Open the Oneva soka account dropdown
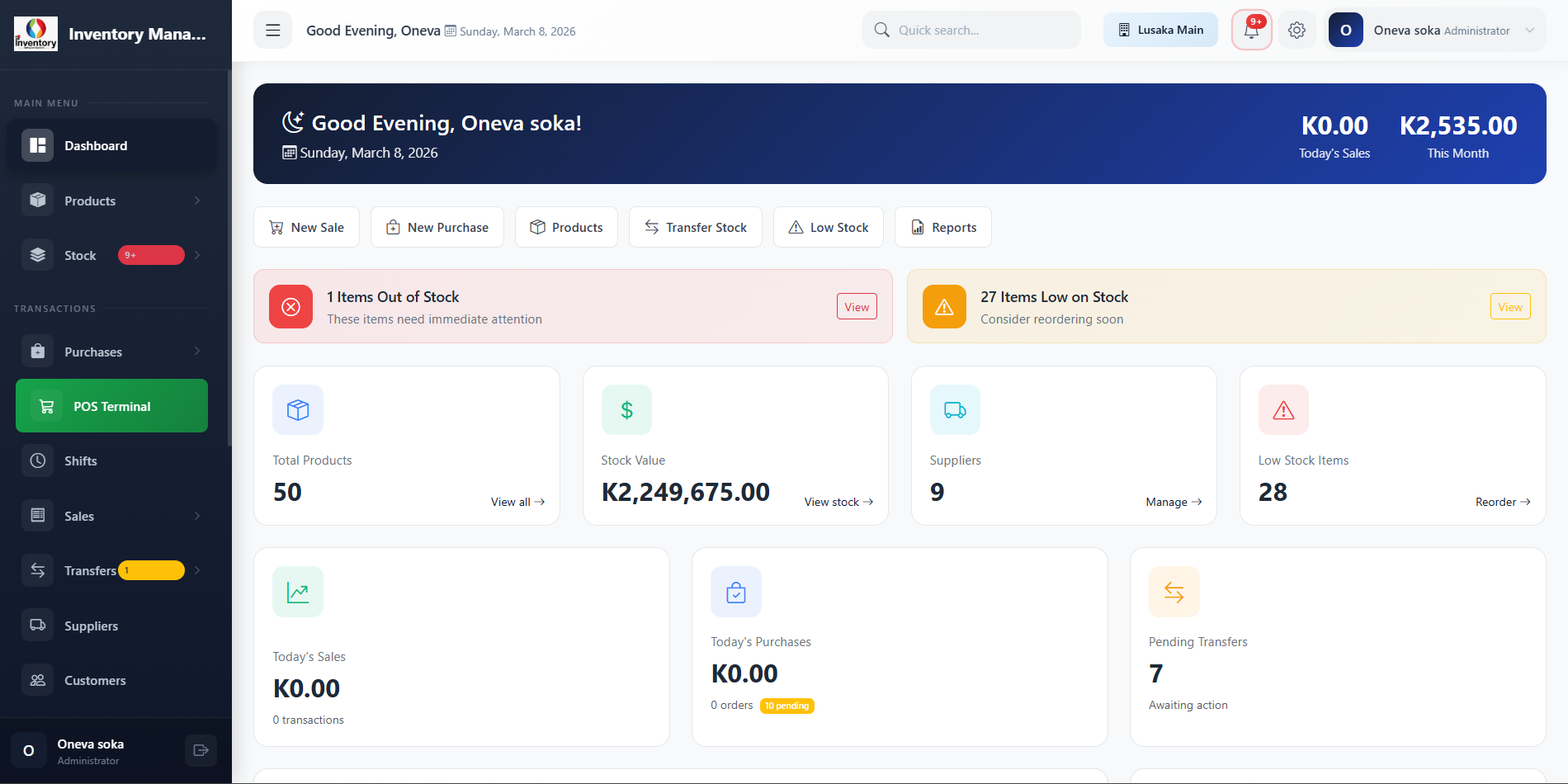 pos(1436,30)
